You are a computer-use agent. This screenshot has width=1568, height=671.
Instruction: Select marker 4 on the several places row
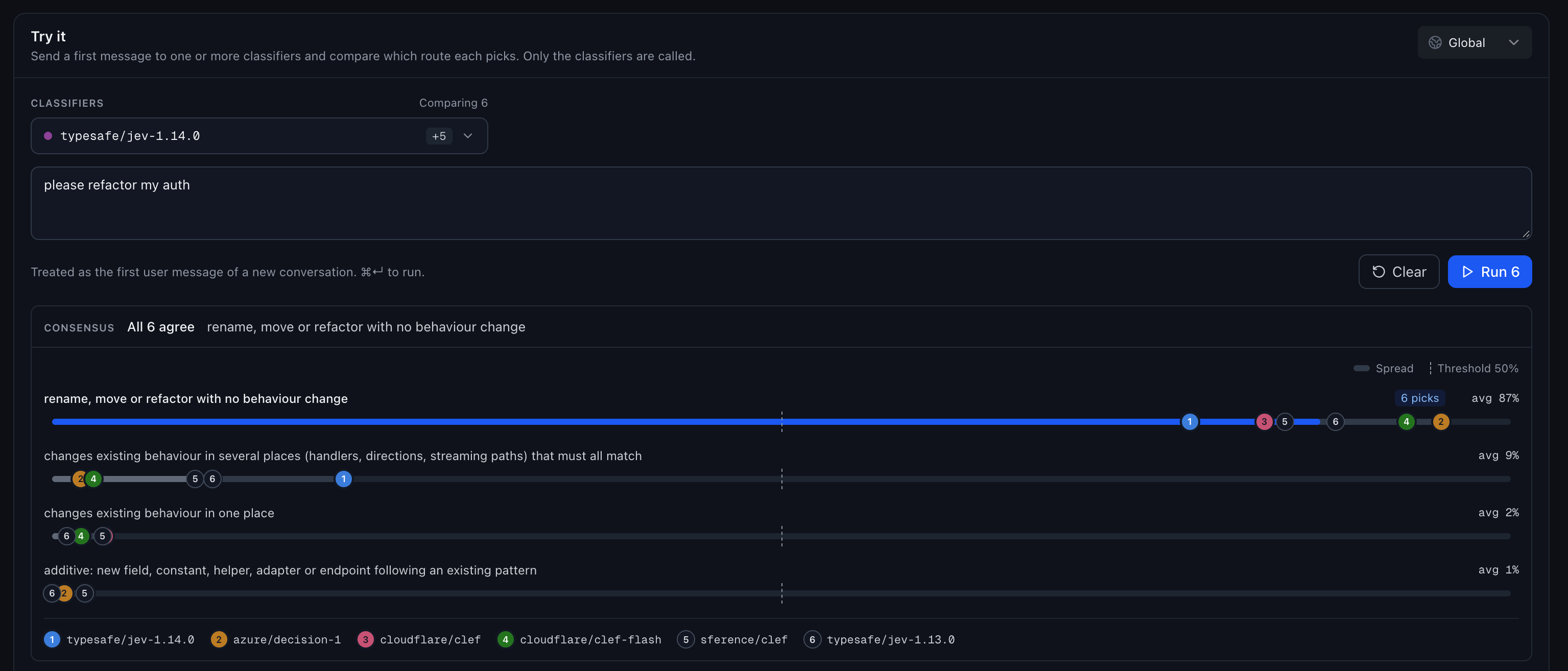pyautogui.click(x=93, y=479)
